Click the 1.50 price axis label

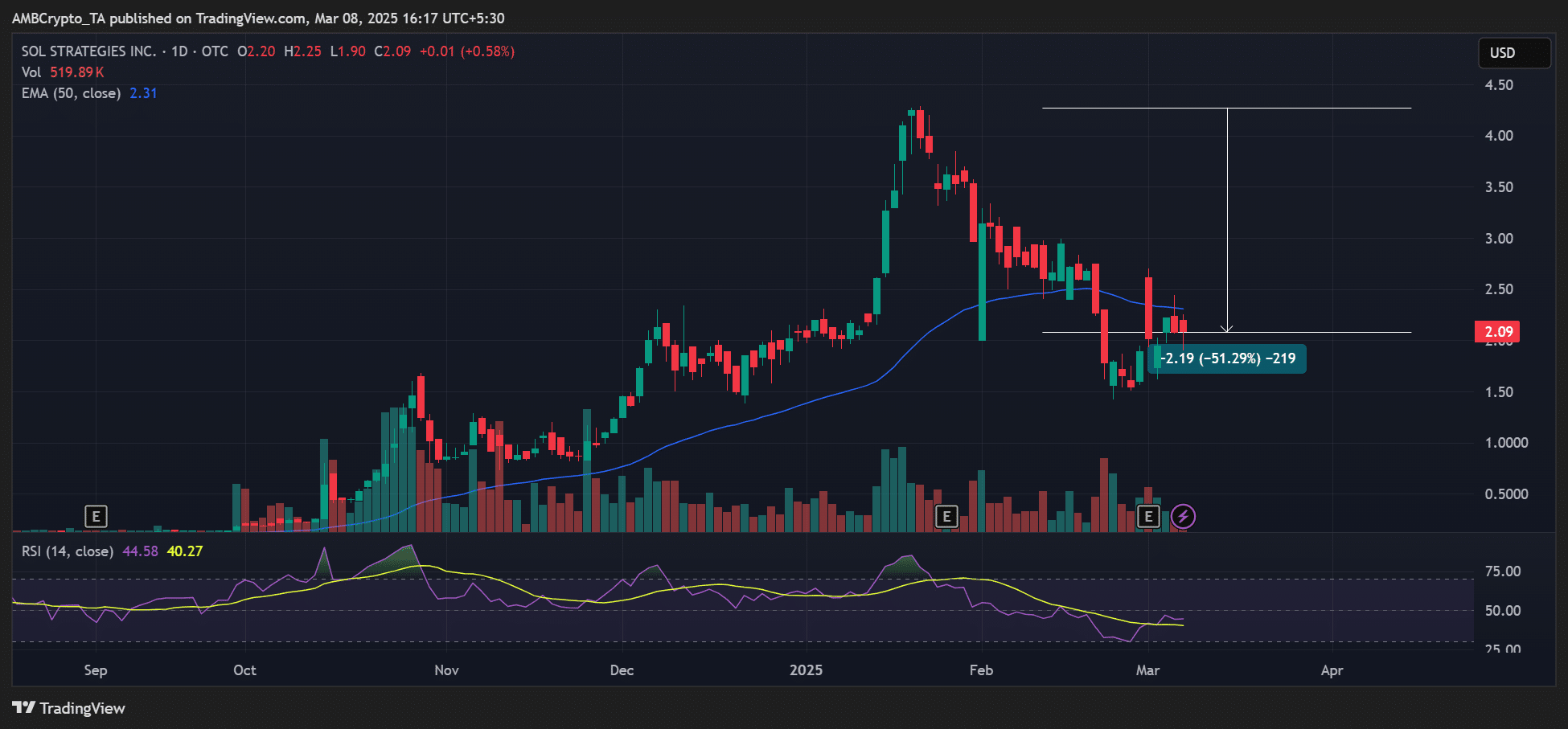click(x=1499, y=392)
